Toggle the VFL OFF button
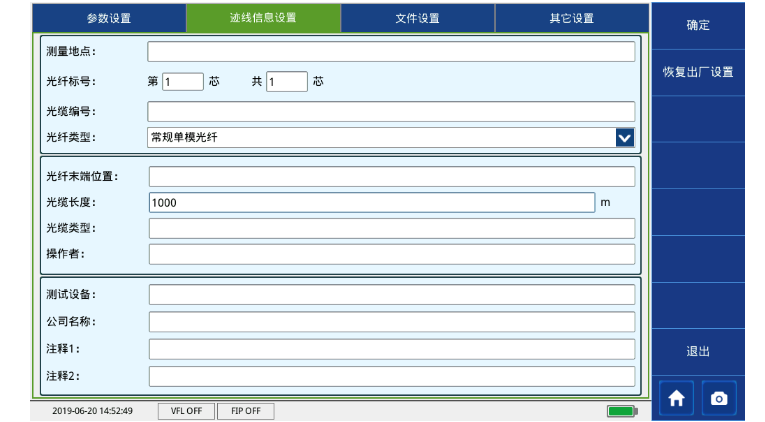This screenshot has height=422, width=765. pos(186,411)
